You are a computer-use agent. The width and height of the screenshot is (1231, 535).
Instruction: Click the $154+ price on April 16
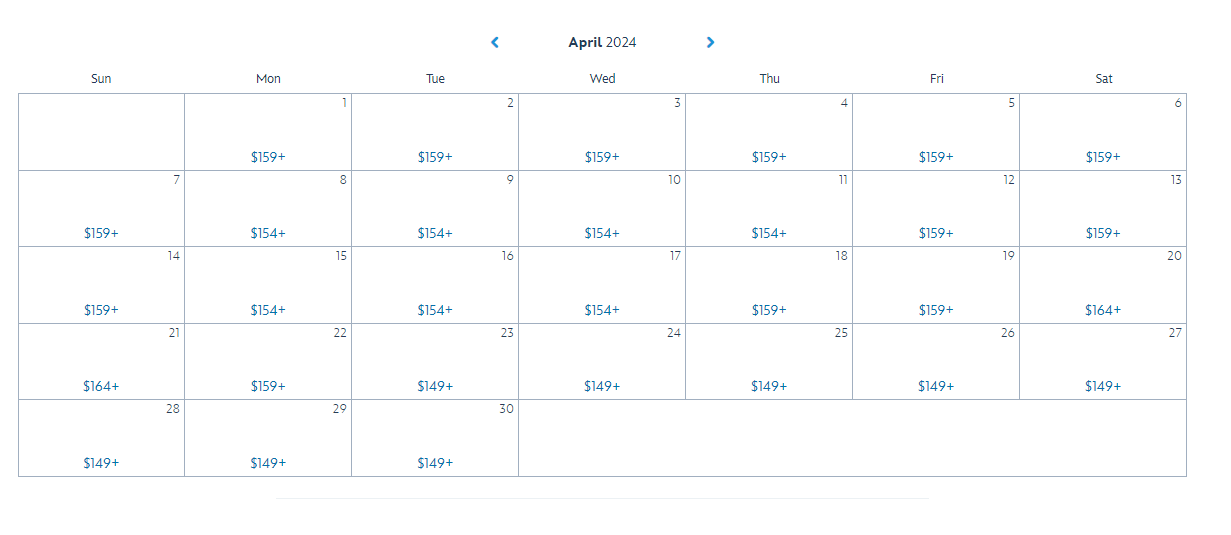(435, 310)
